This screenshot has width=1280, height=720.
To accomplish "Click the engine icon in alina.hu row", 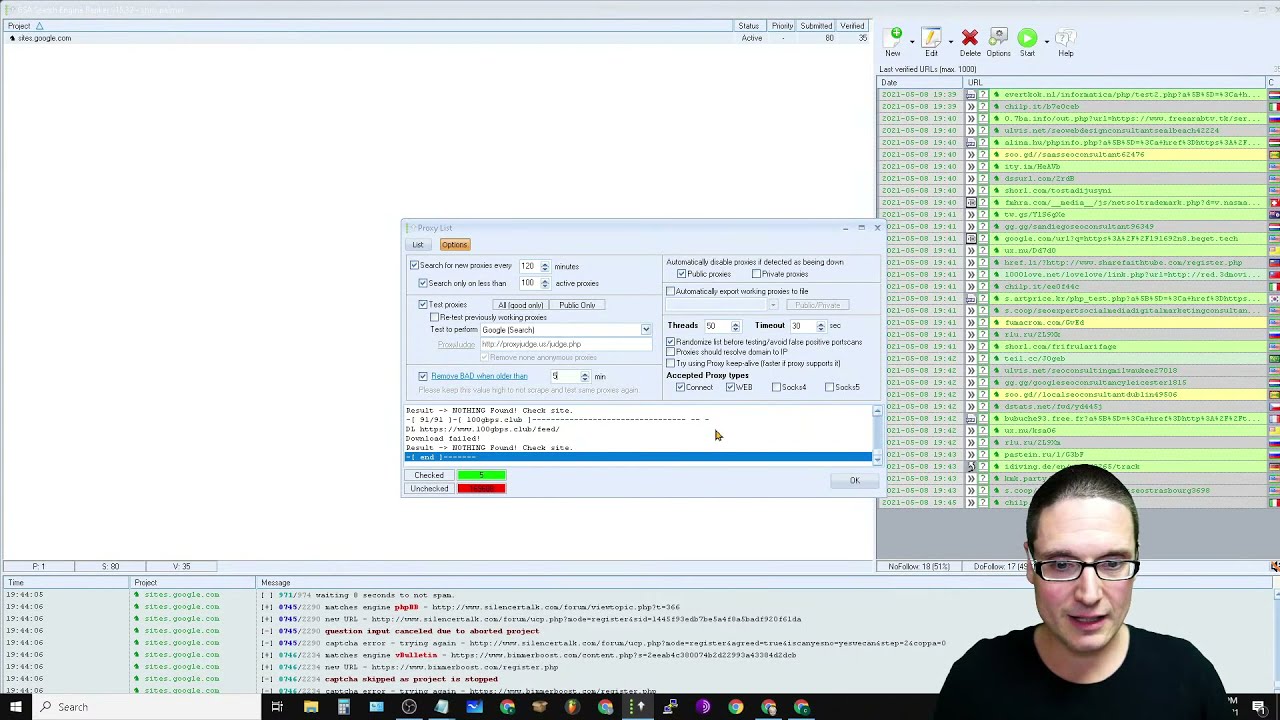I will [x=970, y=142].
